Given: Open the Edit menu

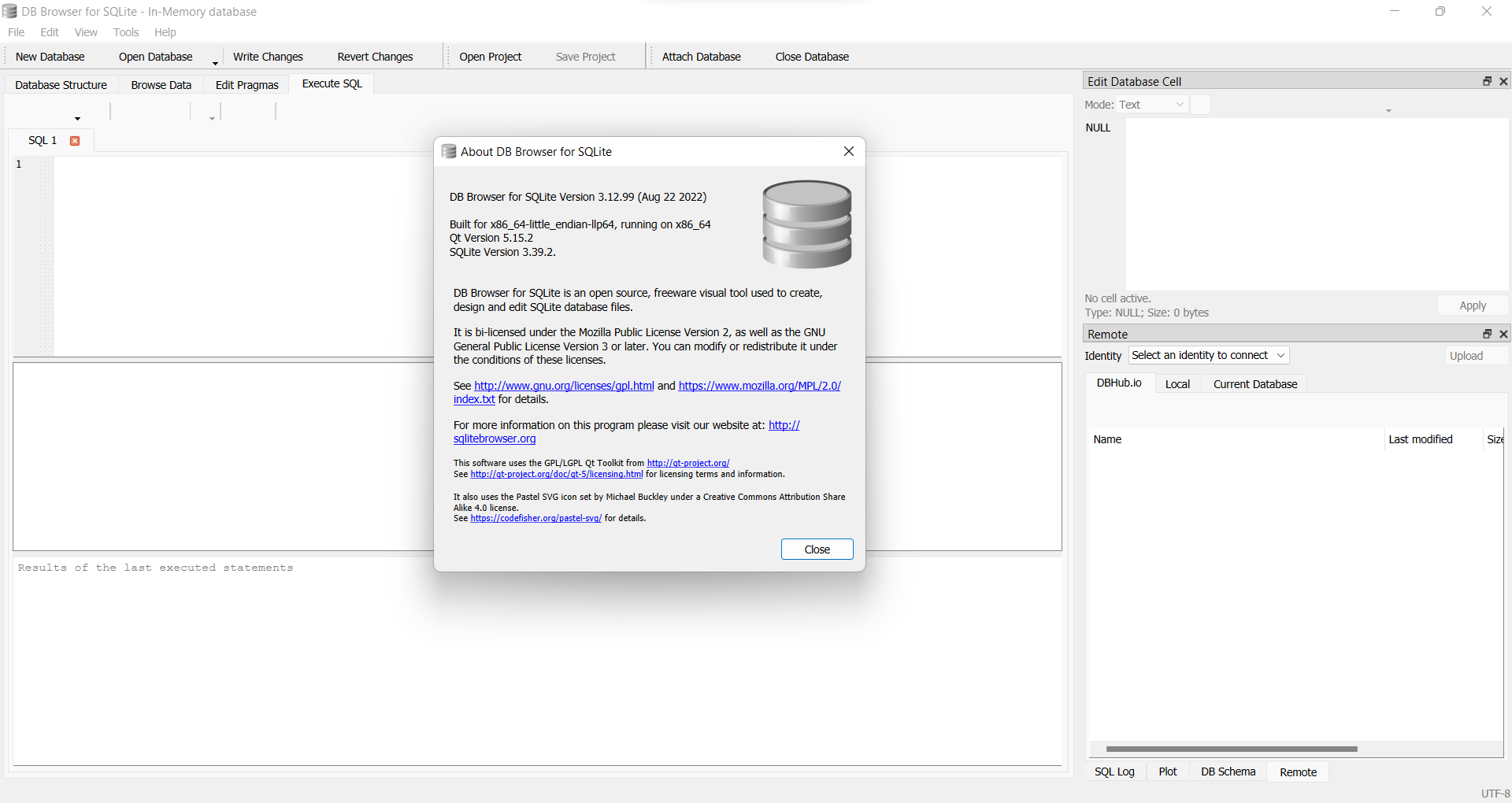Looking at the screenshot, I should 50,32.
